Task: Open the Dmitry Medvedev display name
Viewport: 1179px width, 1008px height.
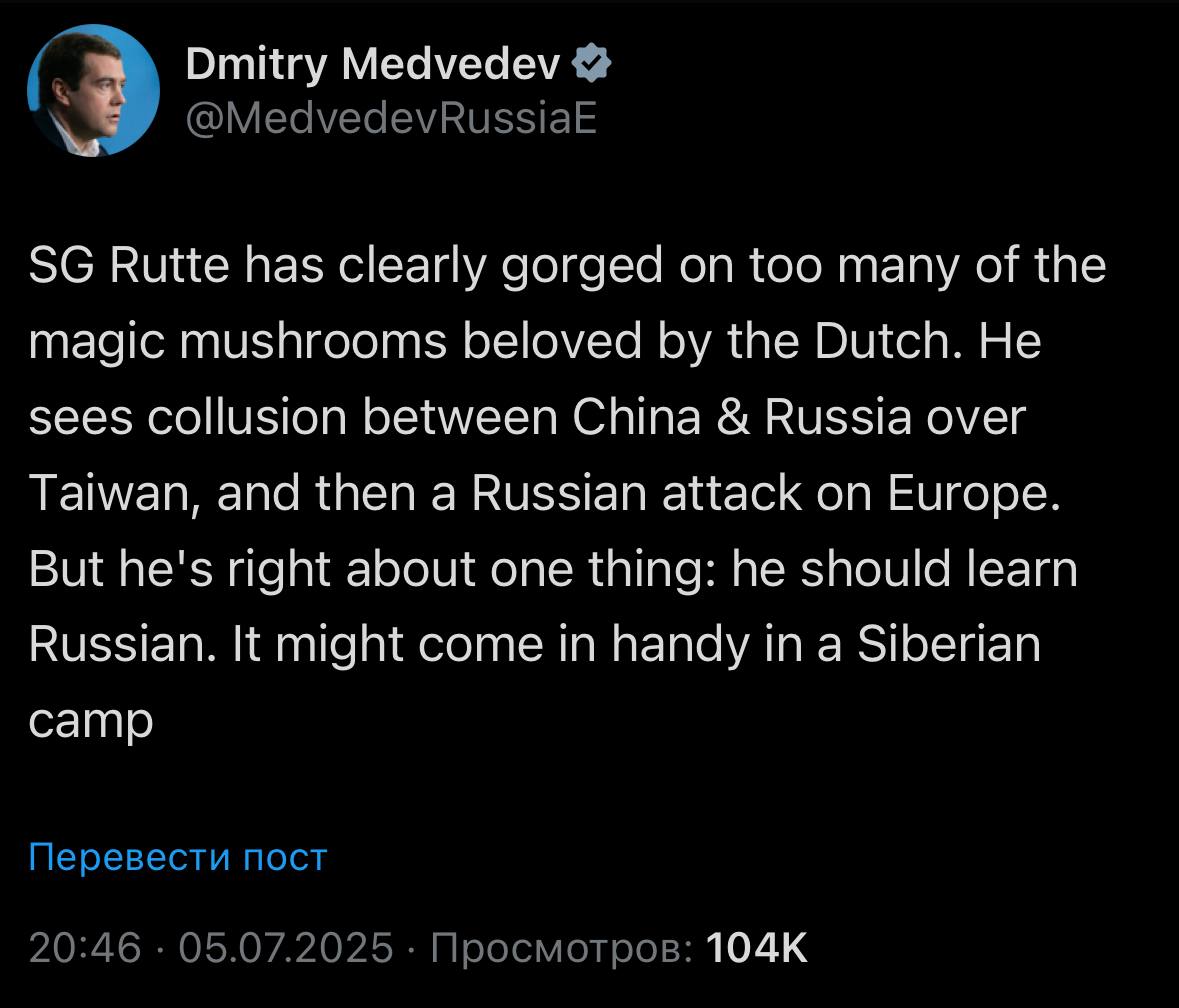Action: (x=373, y=64)
